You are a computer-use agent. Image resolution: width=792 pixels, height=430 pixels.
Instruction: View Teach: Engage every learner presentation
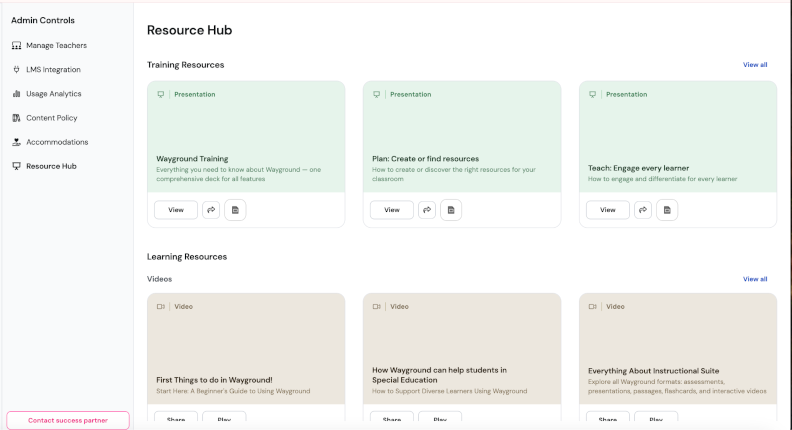[x=608, y=210]
